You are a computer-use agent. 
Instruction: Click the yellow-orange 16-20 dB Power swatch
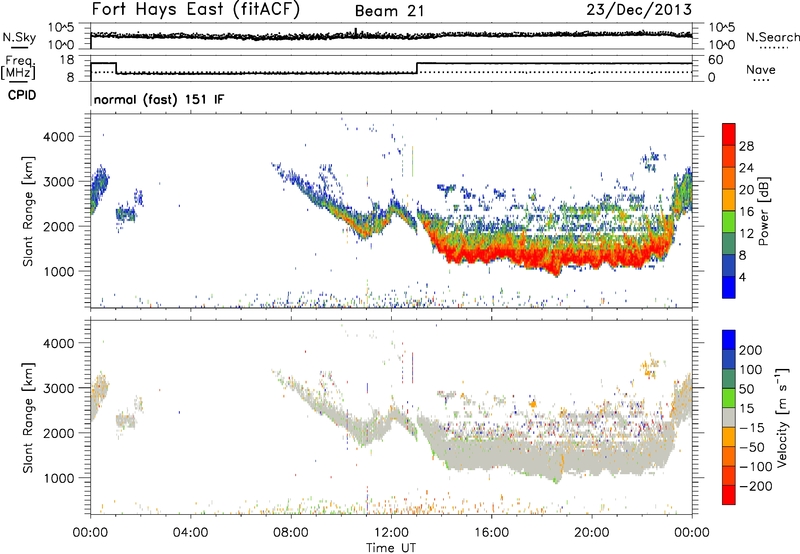729,199
